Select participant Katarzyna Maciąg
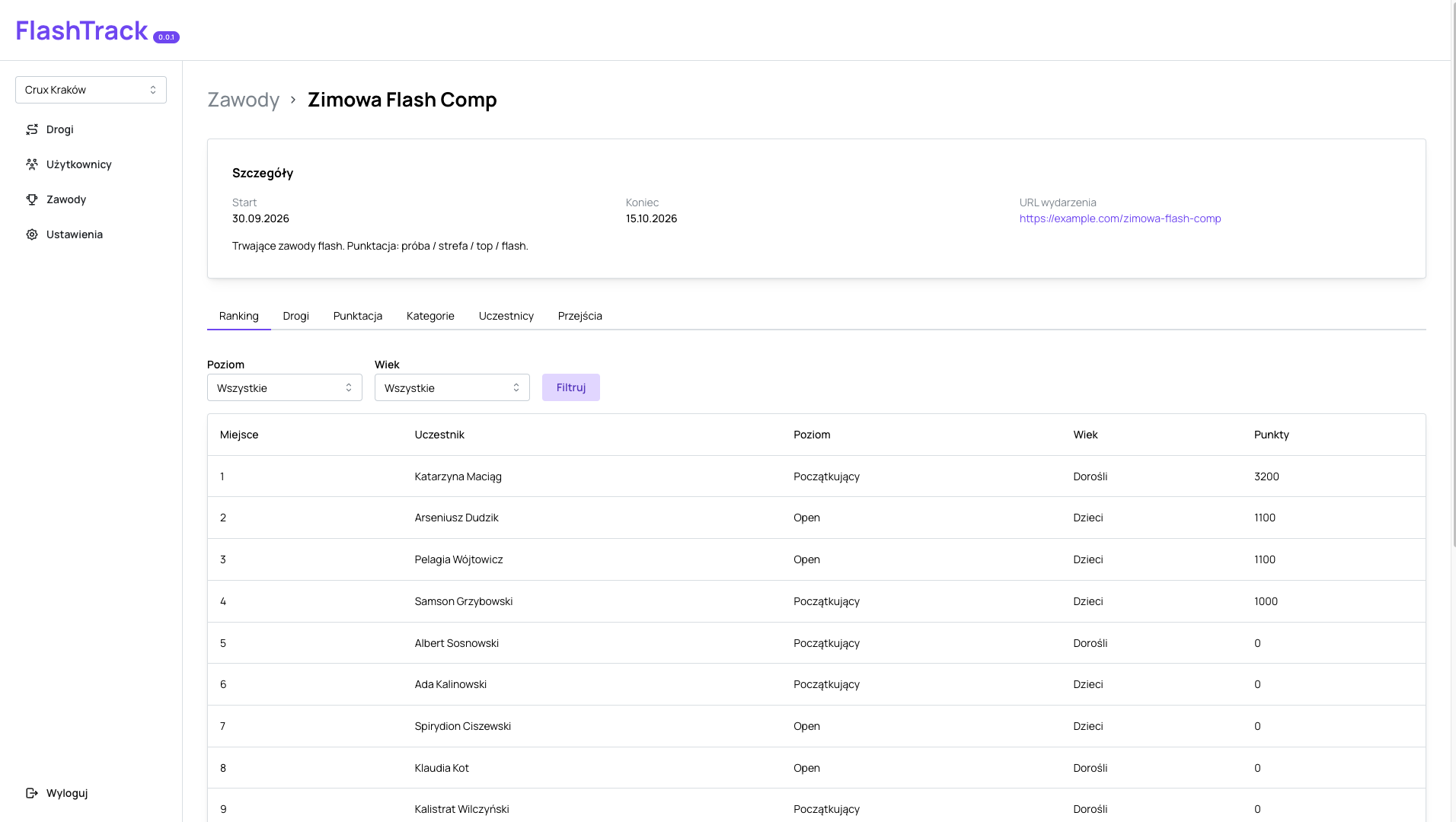The image size is (1456, 822). click(458, 476)
